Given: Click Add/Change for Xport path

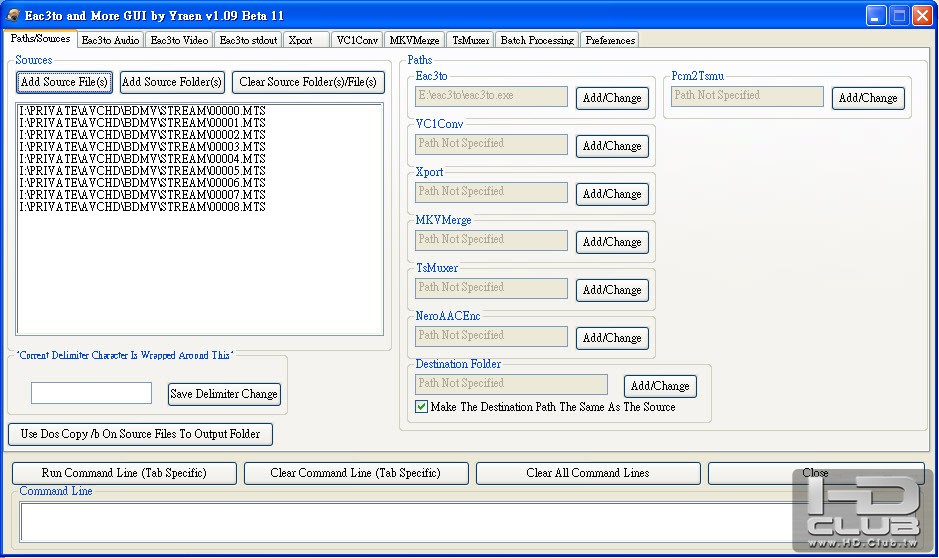Looking at the screenshot, I should [x=612, y=194].
